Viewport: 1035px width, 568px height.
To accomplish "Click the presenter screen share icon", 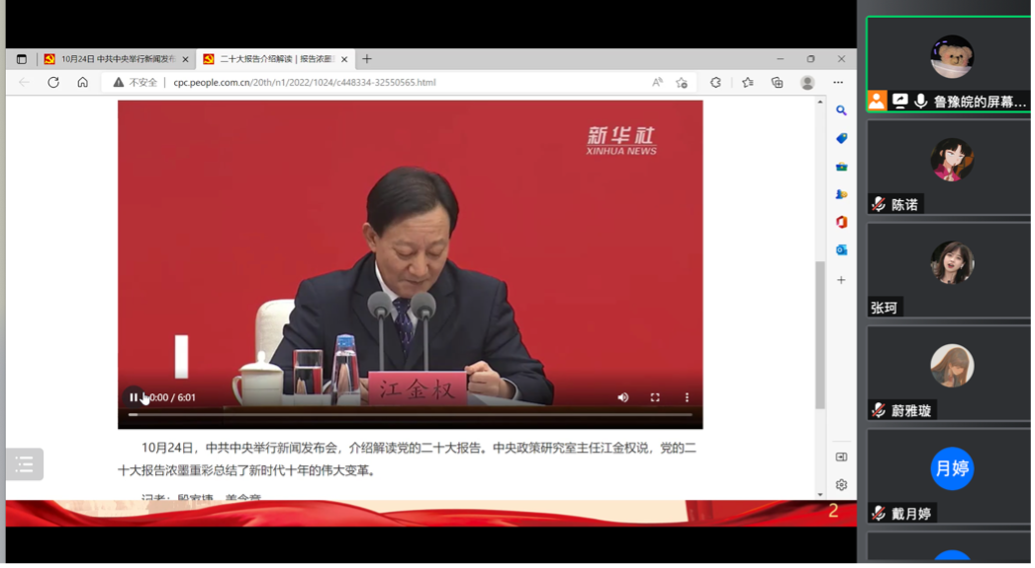I will pyautogui.click(x=902, y=101).
